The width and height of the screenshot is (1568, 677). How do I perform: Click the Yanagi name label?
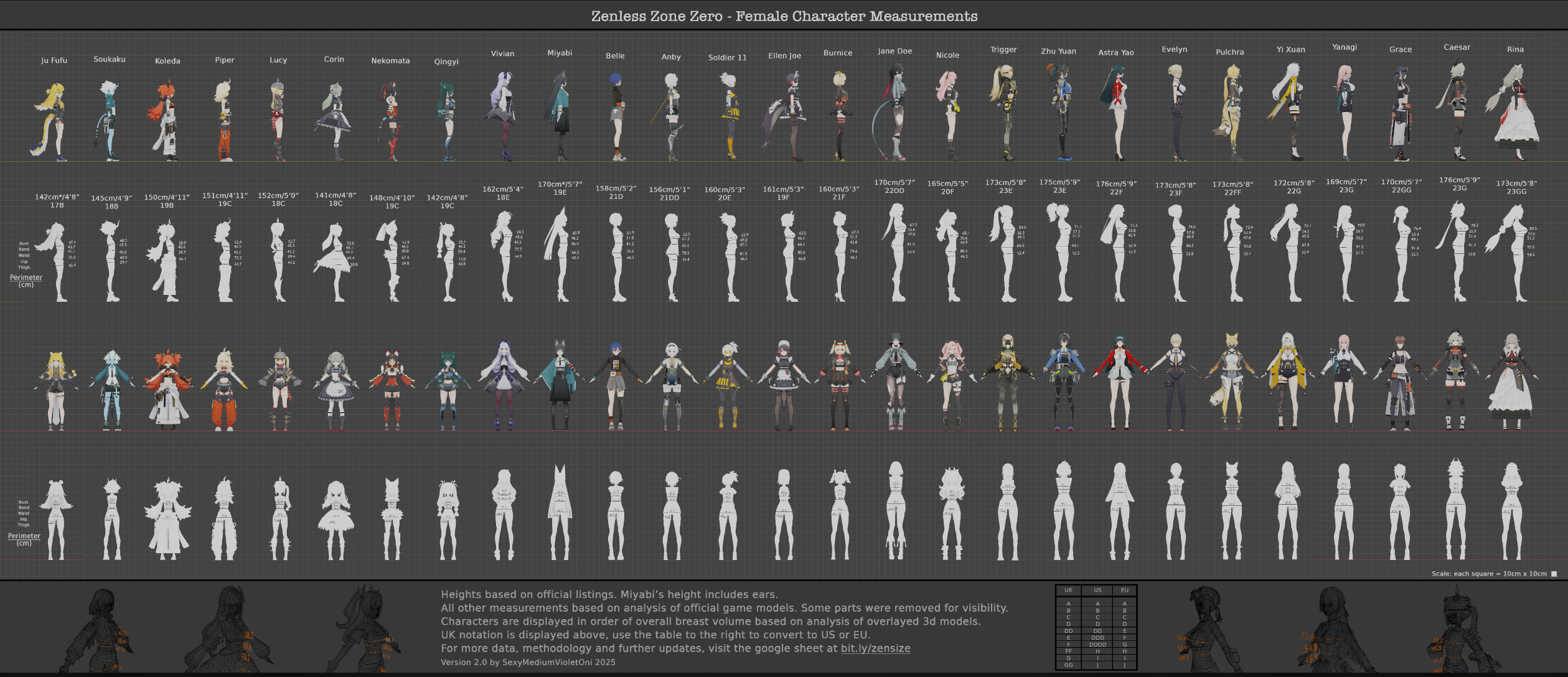coord(1344,47)
